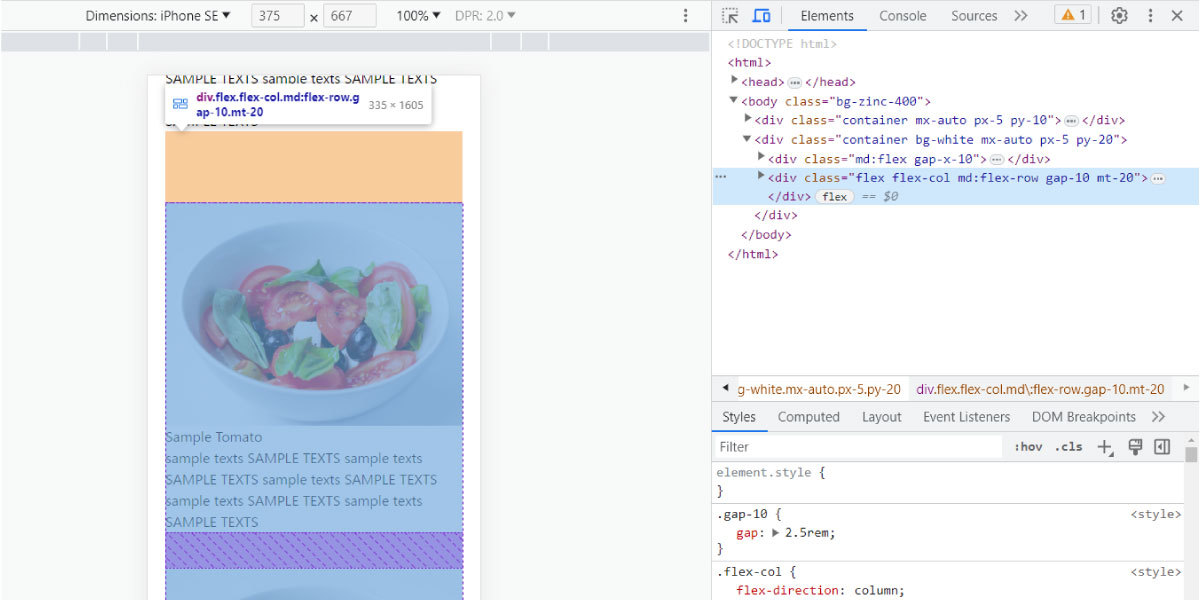The width and height of the screenshot is (1200, 600).
Task: Click the opening html tag line
Action: [x=749, y=62]
